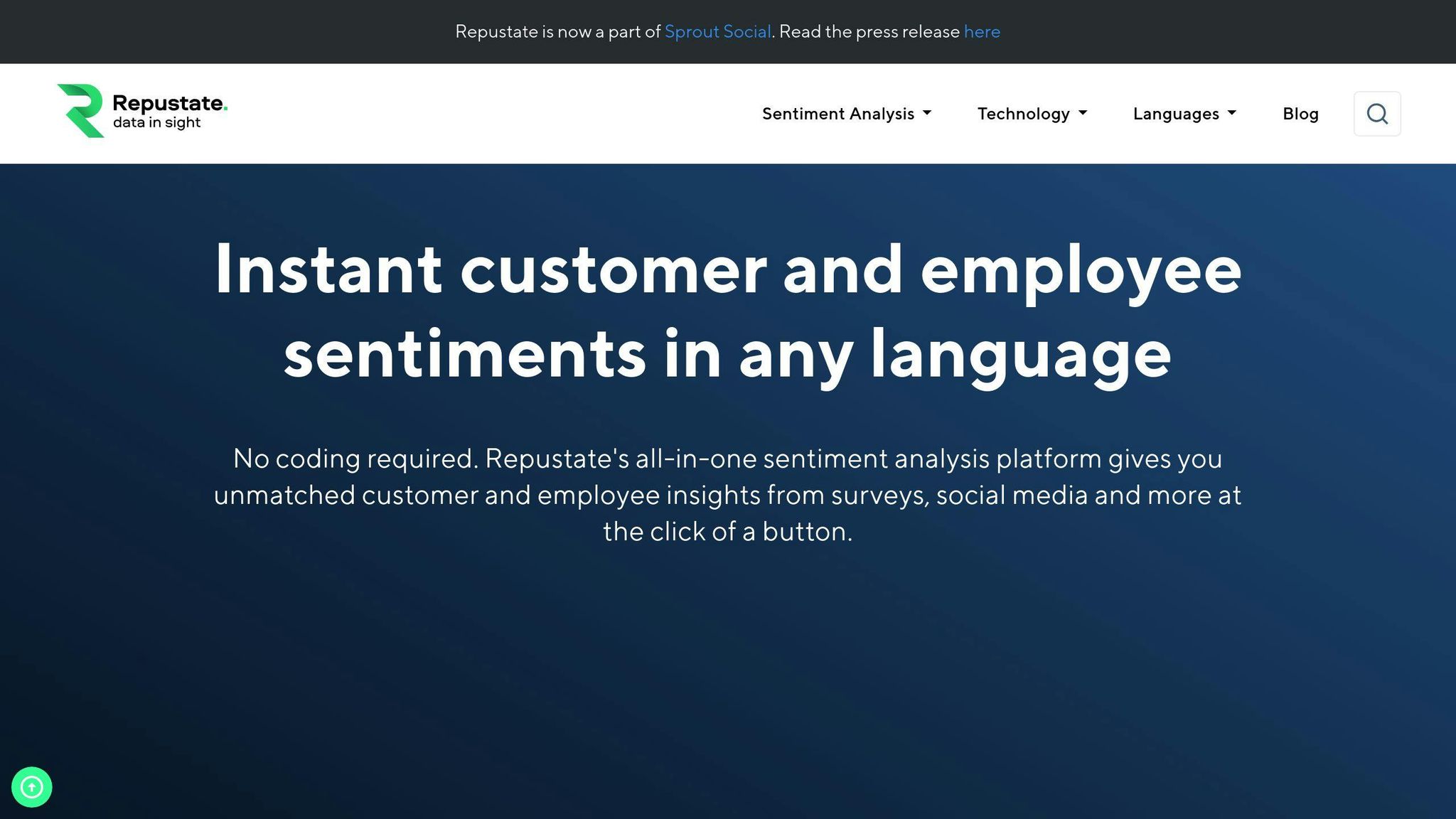
Task: Click the "sentiments in any language" headline line
Action: point(727,354)
